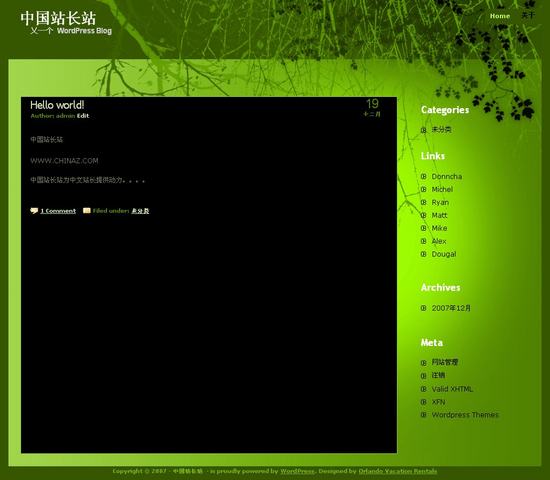Open the Donncha link
The image size is (550, 480).
[x=447, y=176]
